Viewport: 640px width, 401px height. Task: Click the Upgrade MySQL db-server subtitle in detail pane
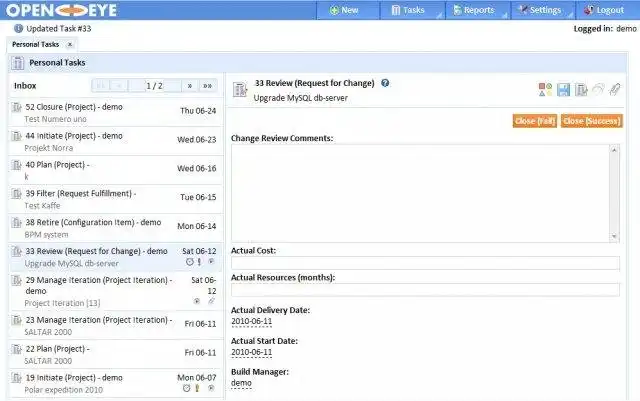pos(300,98)
